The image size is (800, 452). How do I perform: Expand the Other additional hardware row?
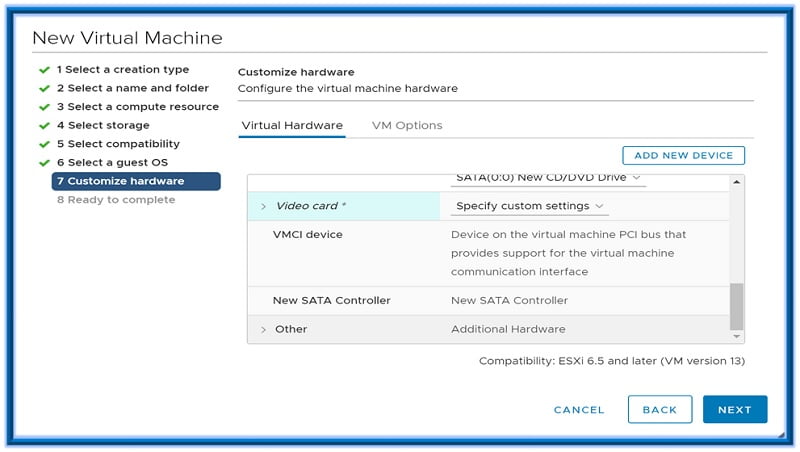(x=263, y=329)
